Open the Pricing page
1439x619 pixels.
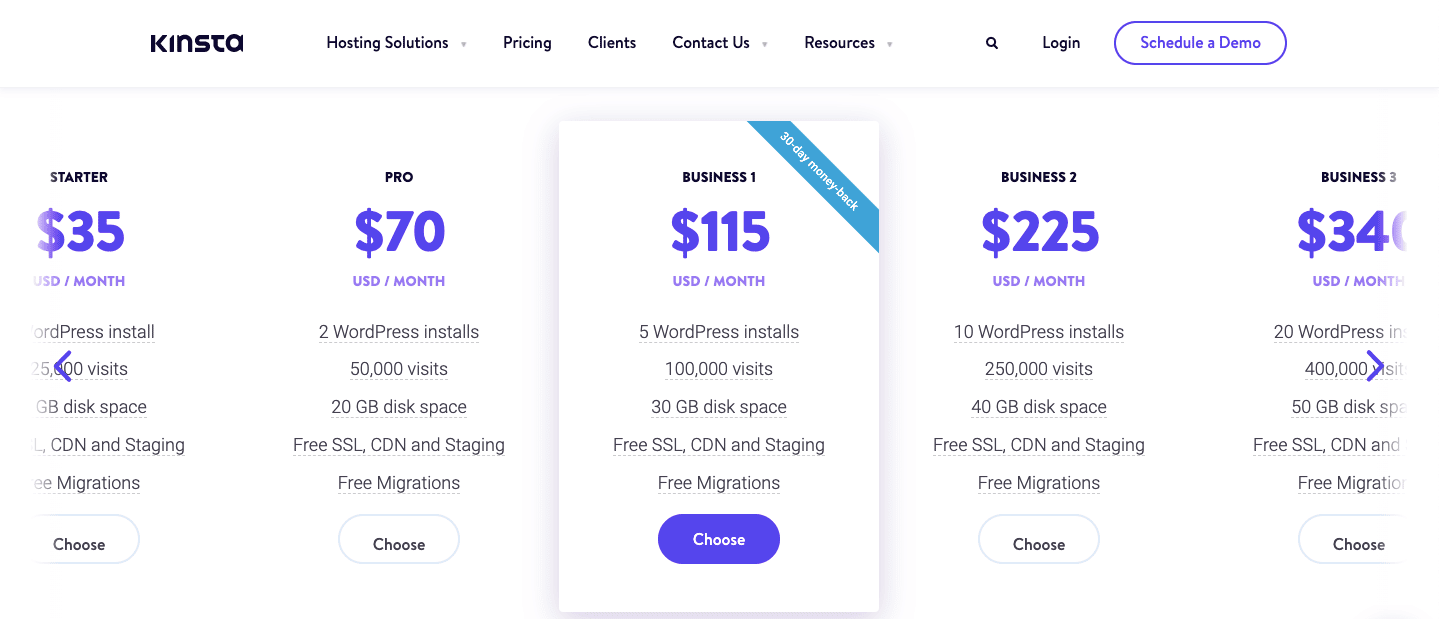pos(527,42)
